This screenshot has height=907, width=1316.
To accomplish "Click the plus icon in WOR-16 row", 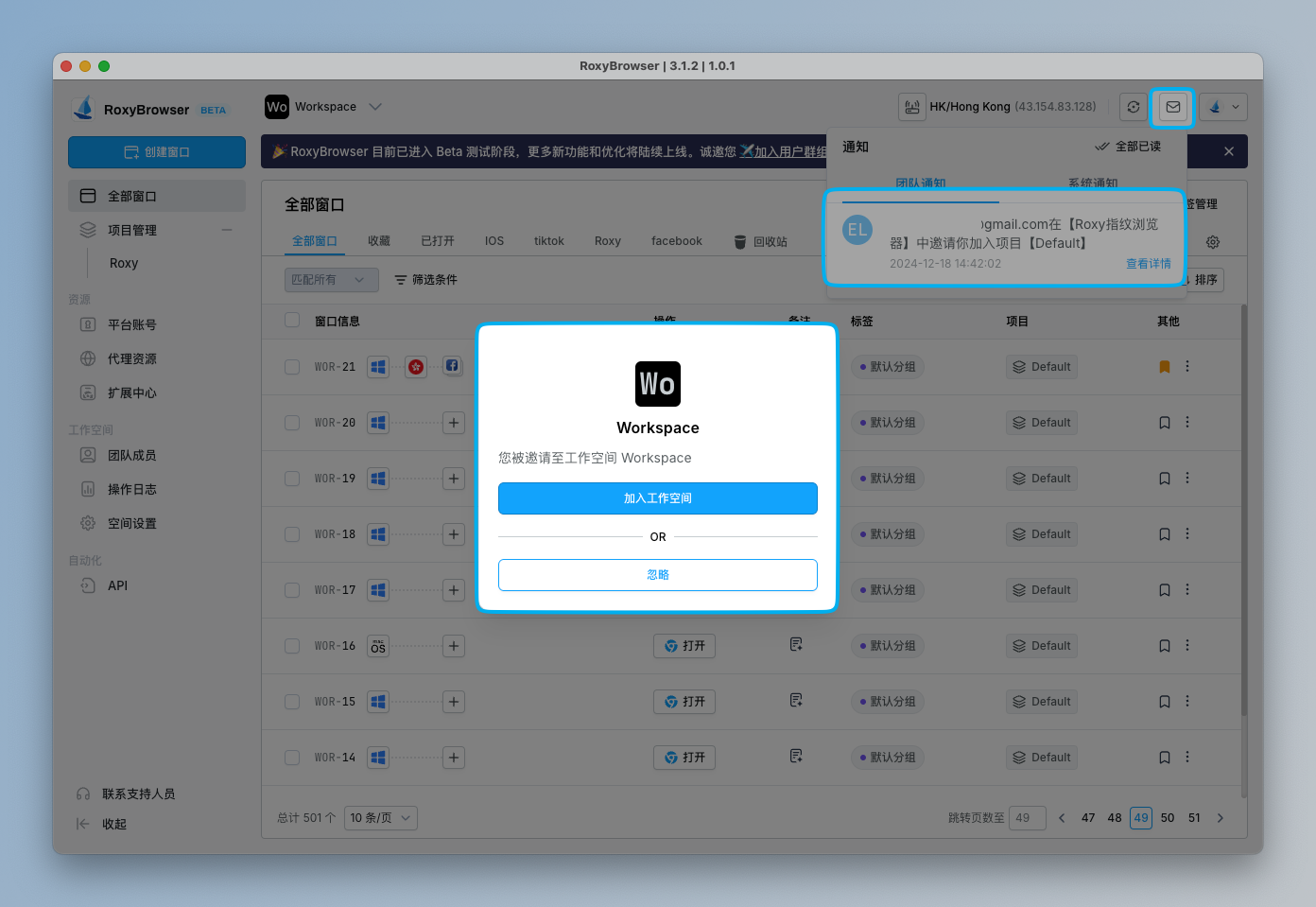I will (454, 646).
